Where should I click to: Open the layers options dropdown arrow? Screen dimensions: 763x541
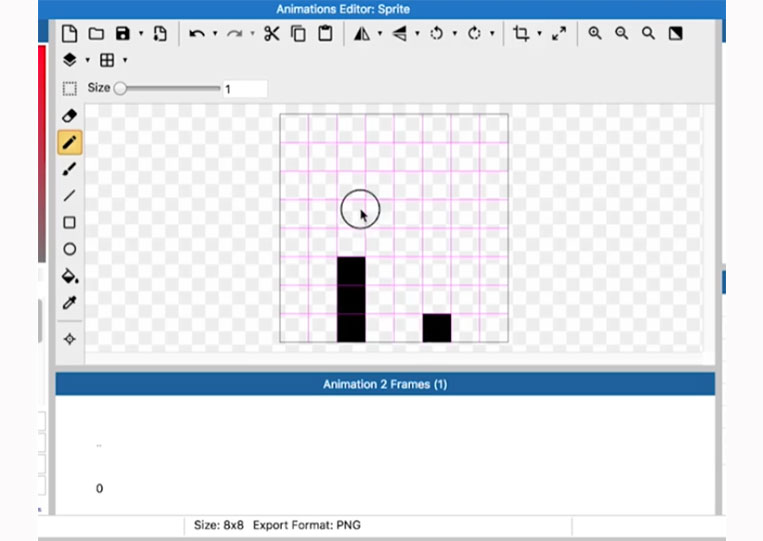point(88,60)
